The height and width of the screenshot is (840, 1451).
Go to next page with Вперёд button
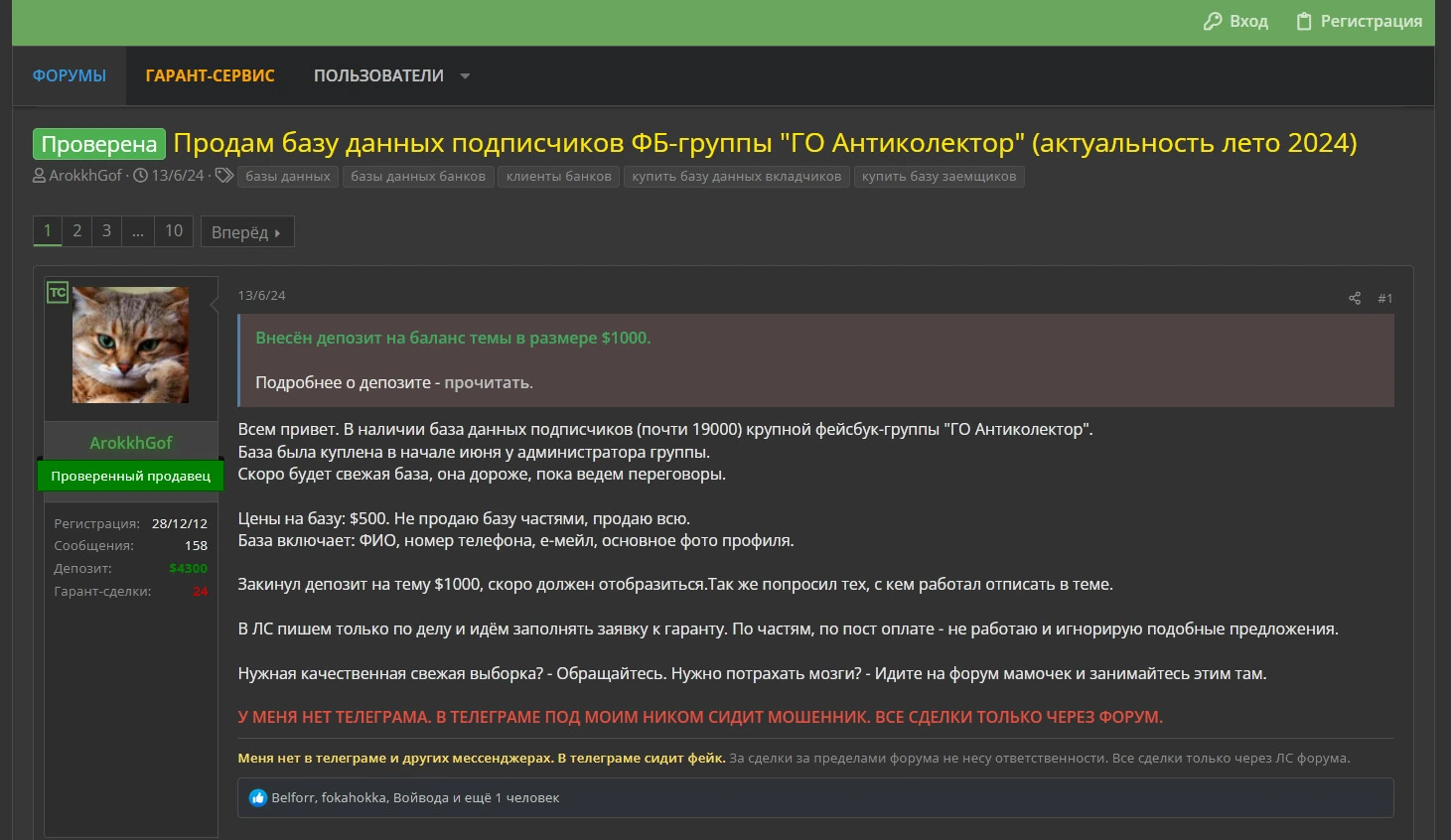pos(246,232)
